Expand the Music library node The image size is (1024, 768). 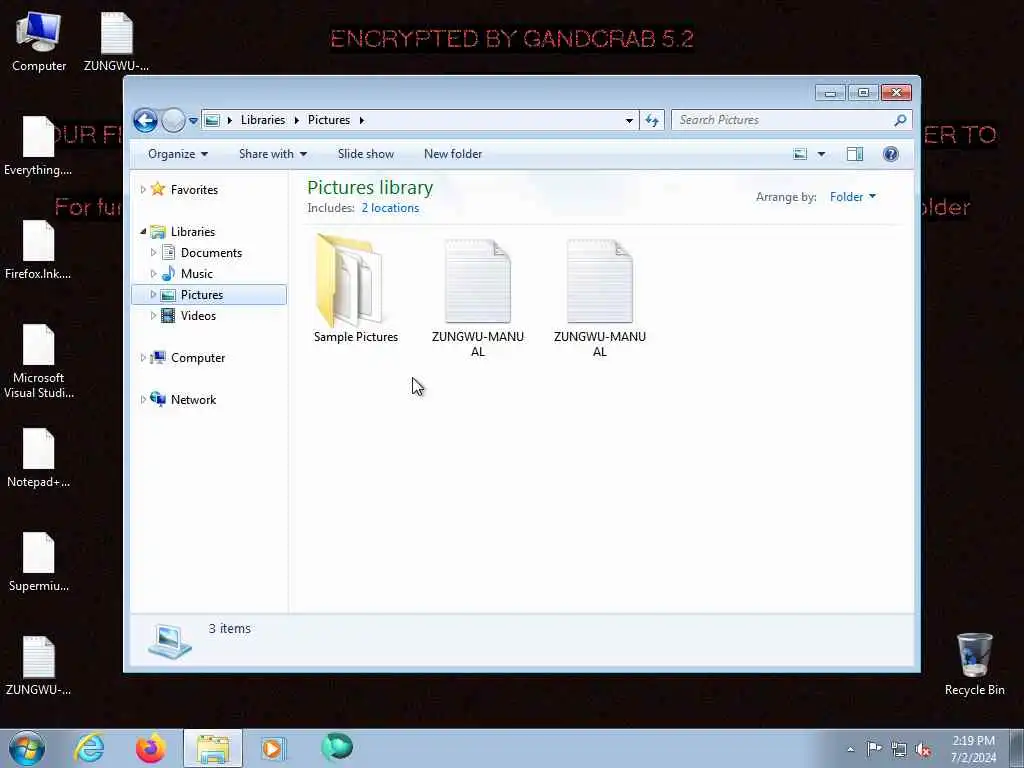[153, 274]
